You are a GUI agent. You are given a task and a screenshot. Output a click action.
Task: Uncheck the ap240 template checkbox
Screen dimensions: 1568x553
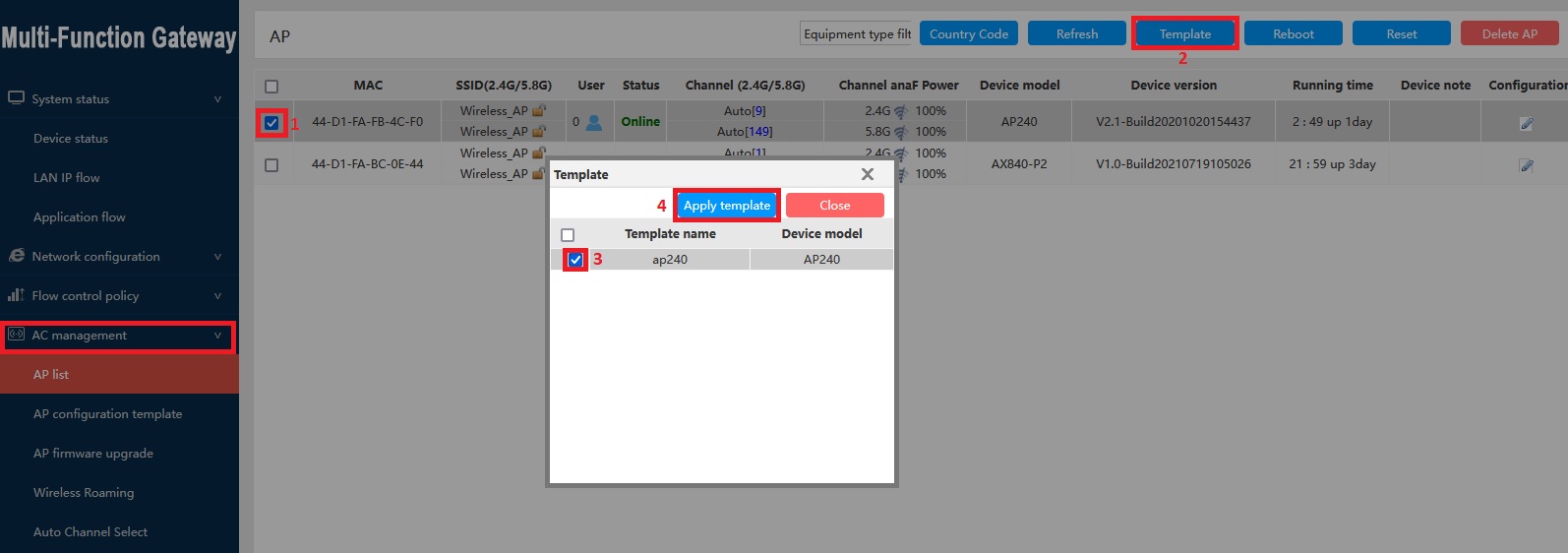pos(575,260)
